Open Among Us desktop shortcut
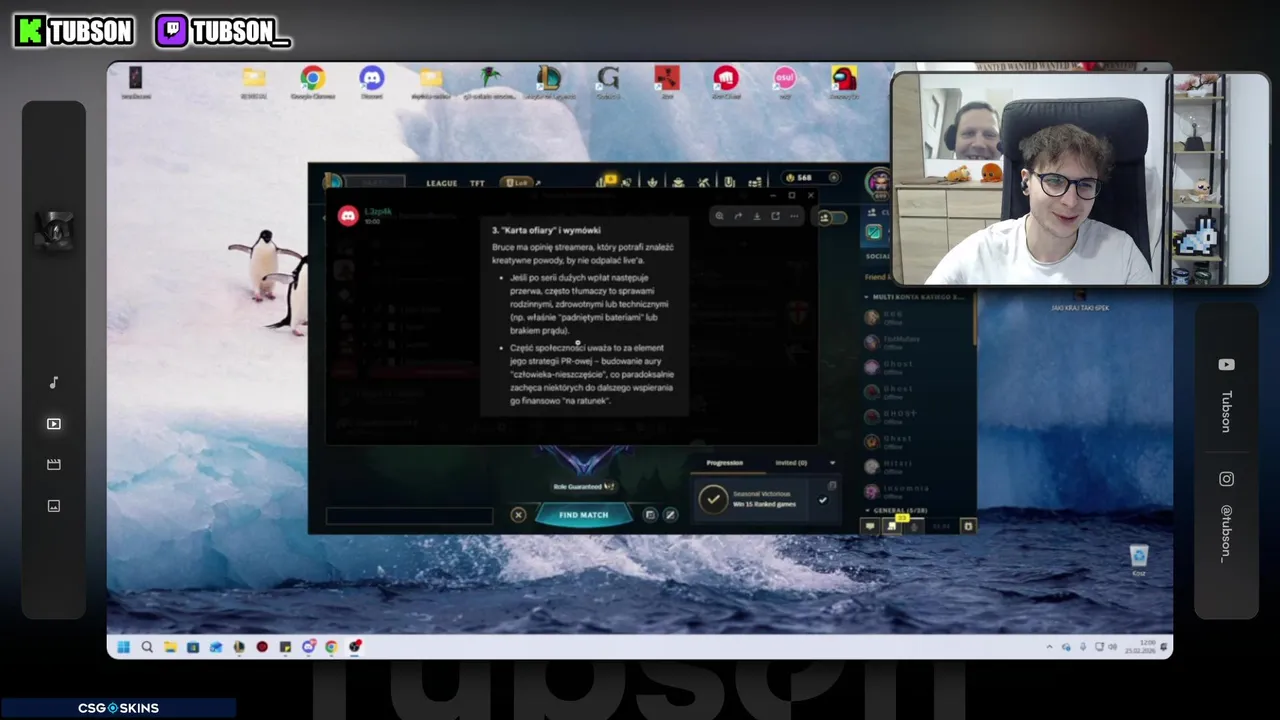 tap(844, 82)
